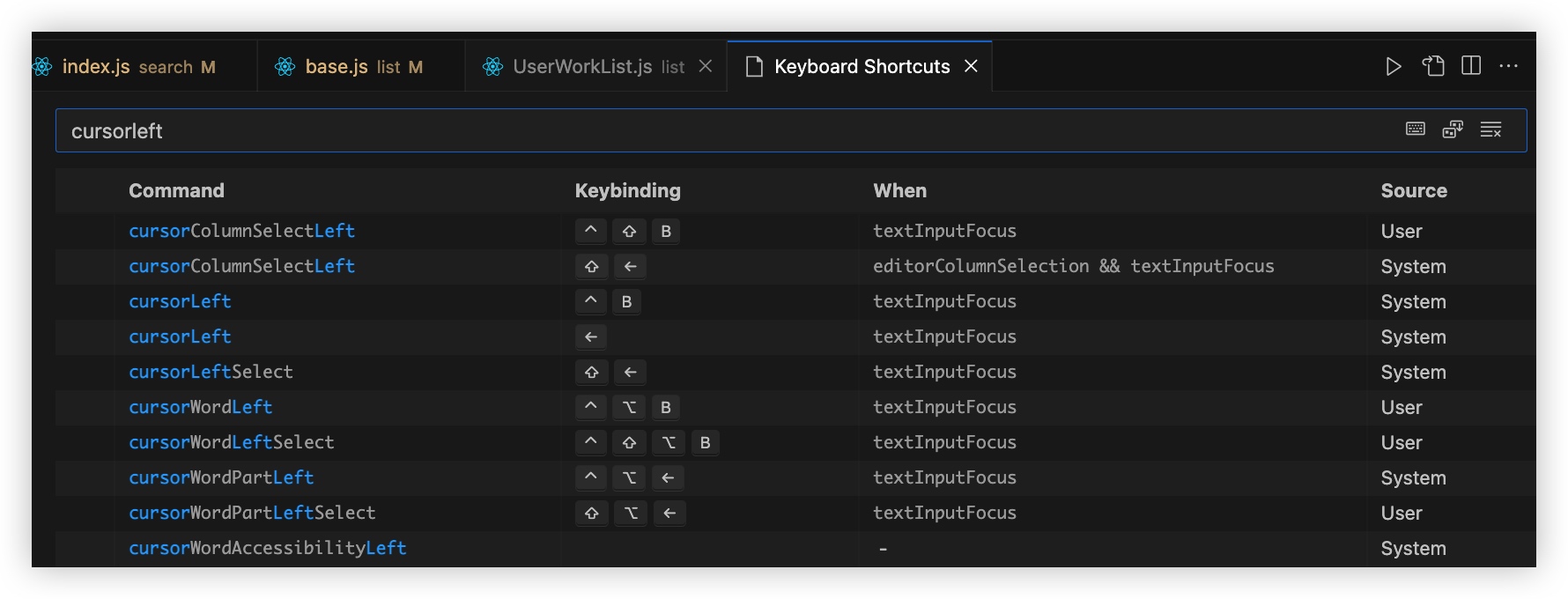
Task: Open the UserWorkList.js tab
Action: click(582, 67)
